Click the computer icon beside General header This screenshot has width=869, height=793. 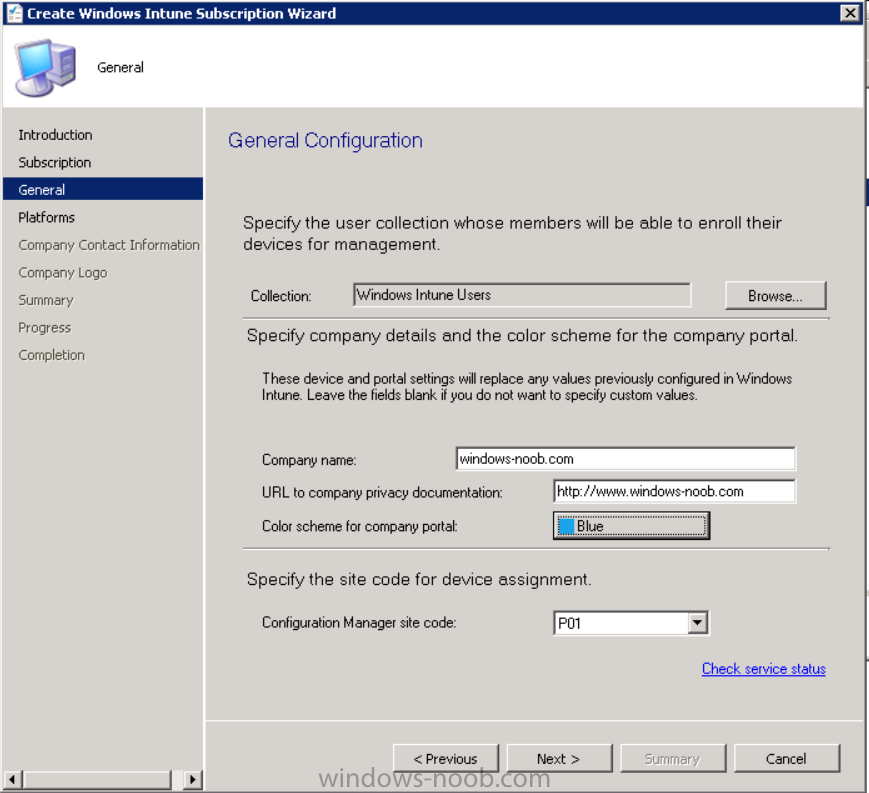[45, 68]
